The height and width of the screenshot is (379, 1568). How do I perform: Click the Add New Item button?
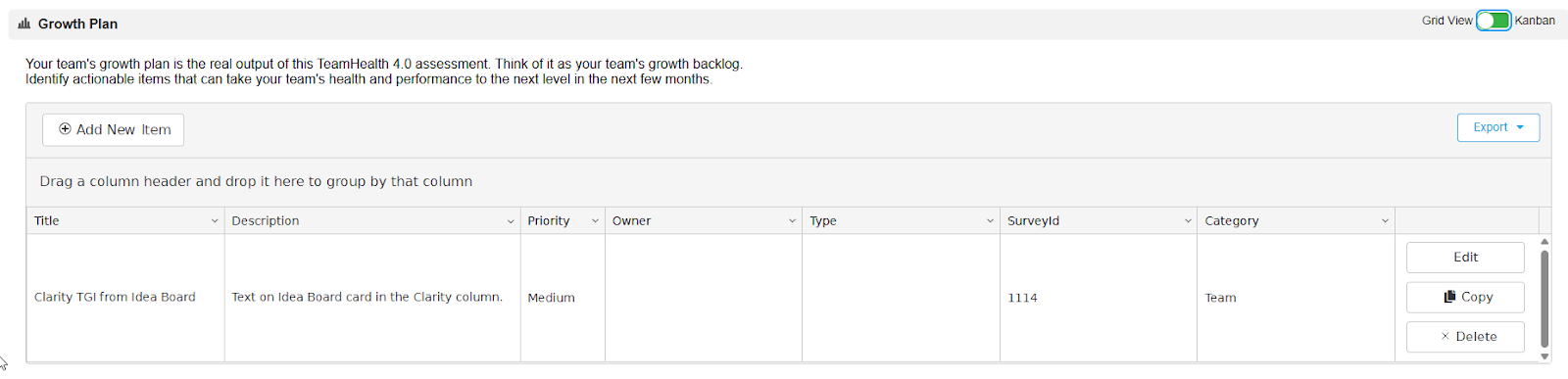pos(114,129)
